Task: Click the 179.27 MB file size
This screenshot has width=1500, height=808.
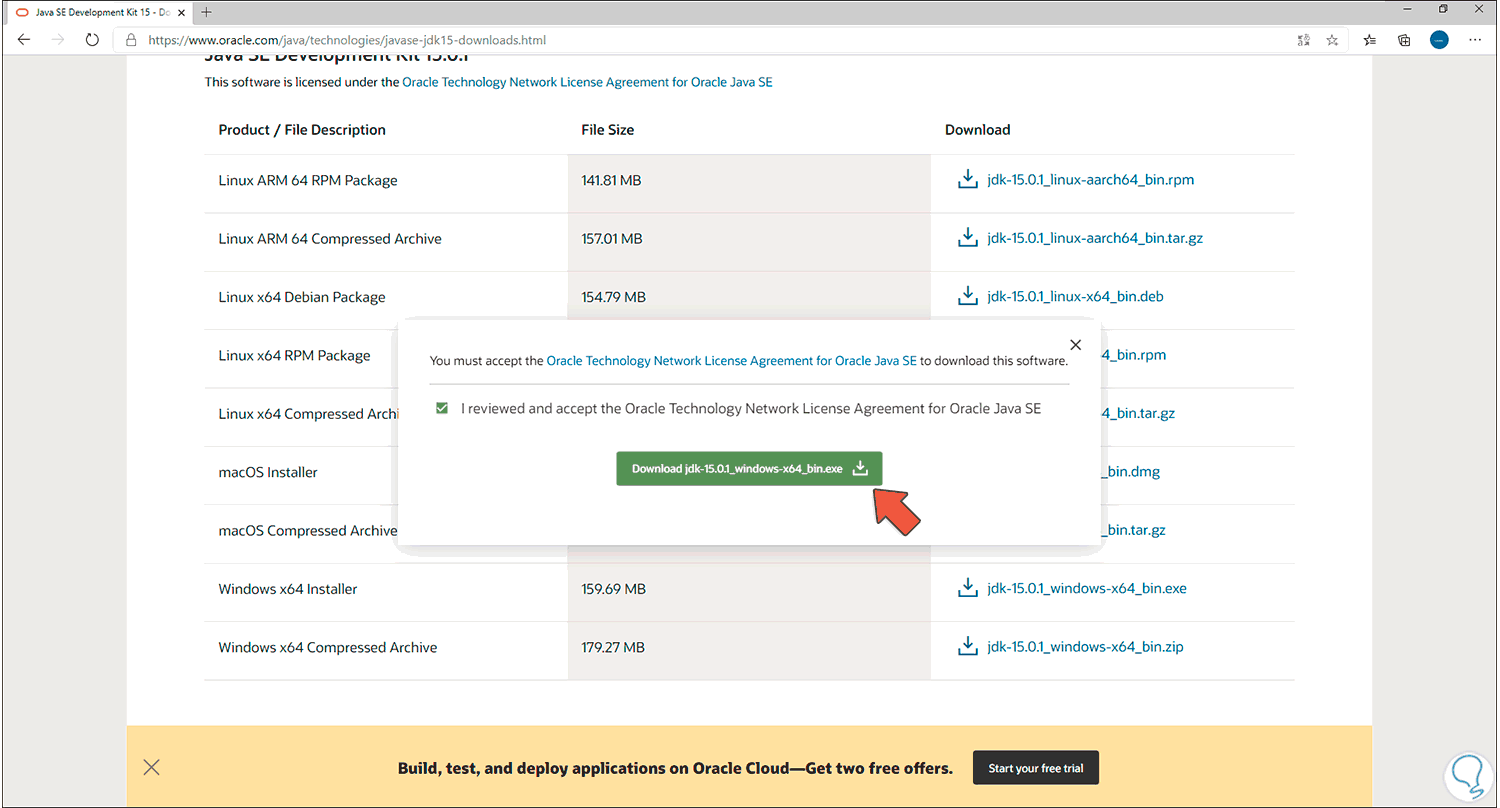Action: point(613,647)
